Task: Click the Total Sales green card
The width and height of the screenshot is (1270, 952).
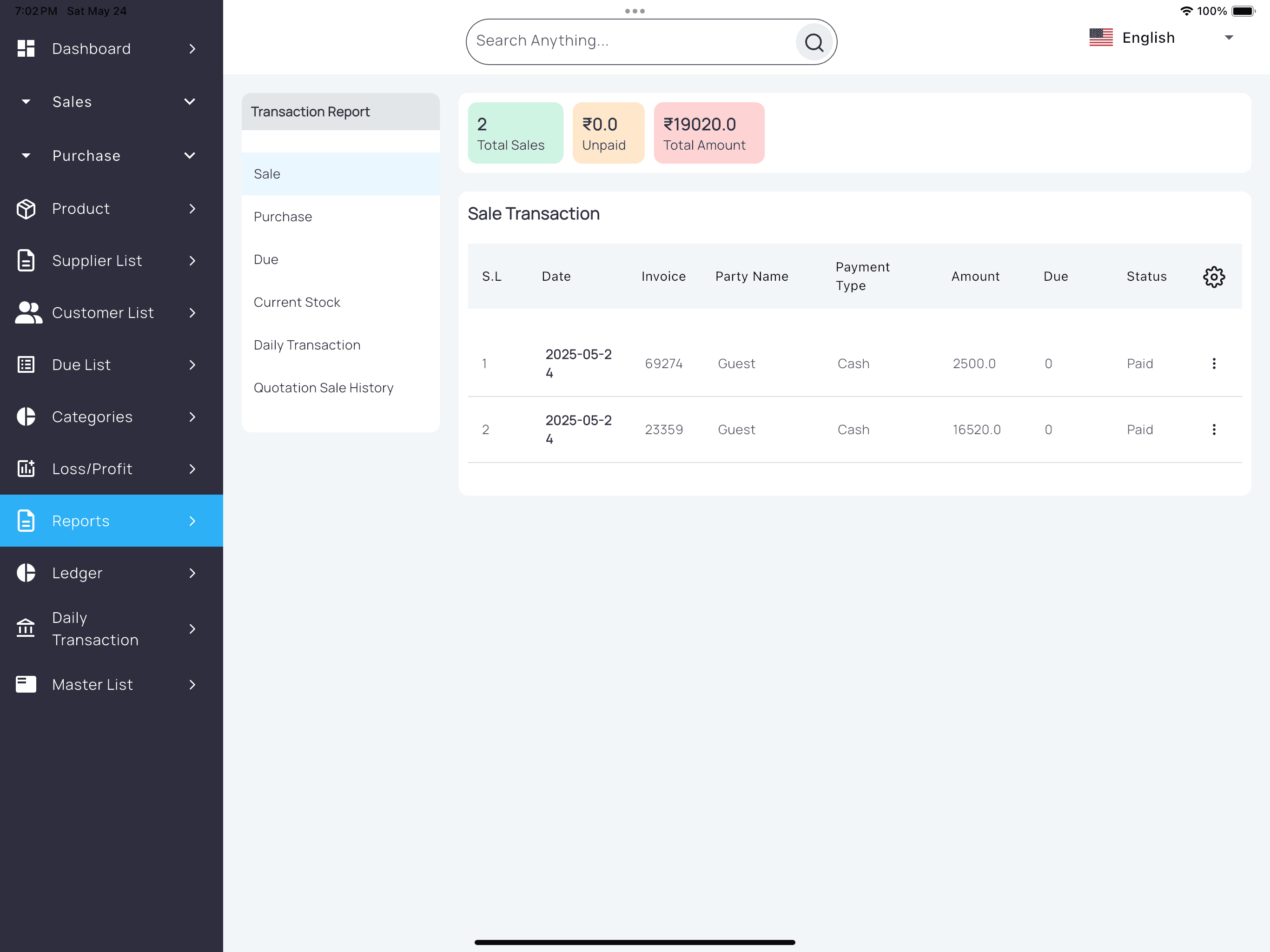Action: click(x=515, y=132)
